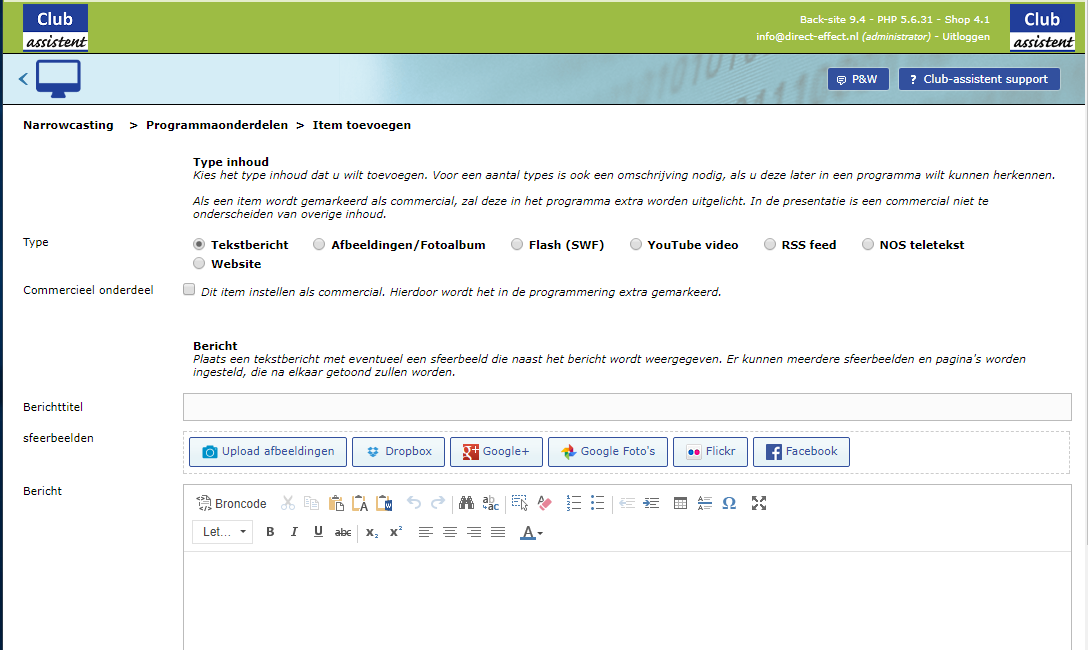
Task: Click into the Berichttitel input field
Action: click(x=627, y=407)
